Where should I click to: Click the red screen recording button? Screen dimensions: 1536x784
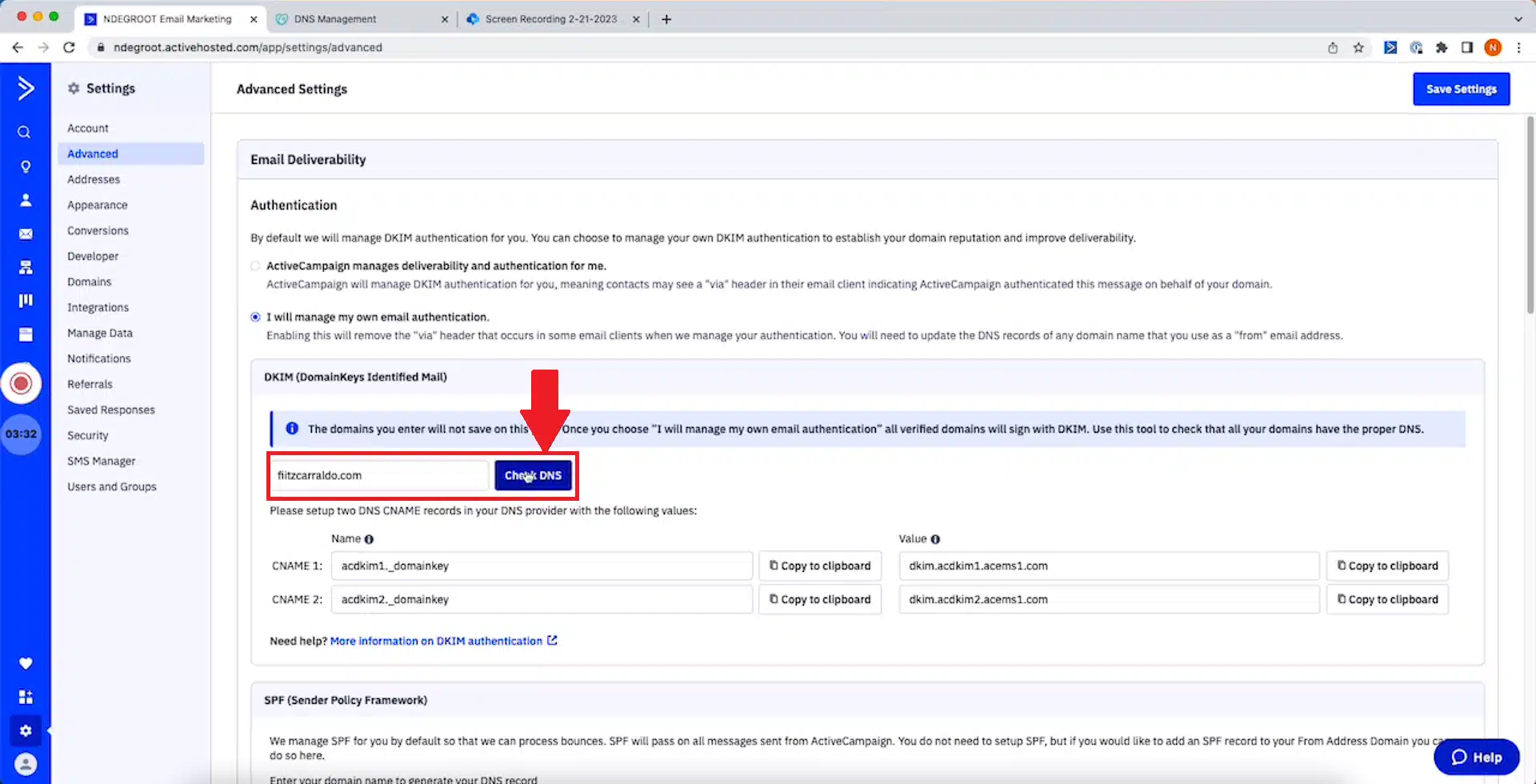pos(22,384)
